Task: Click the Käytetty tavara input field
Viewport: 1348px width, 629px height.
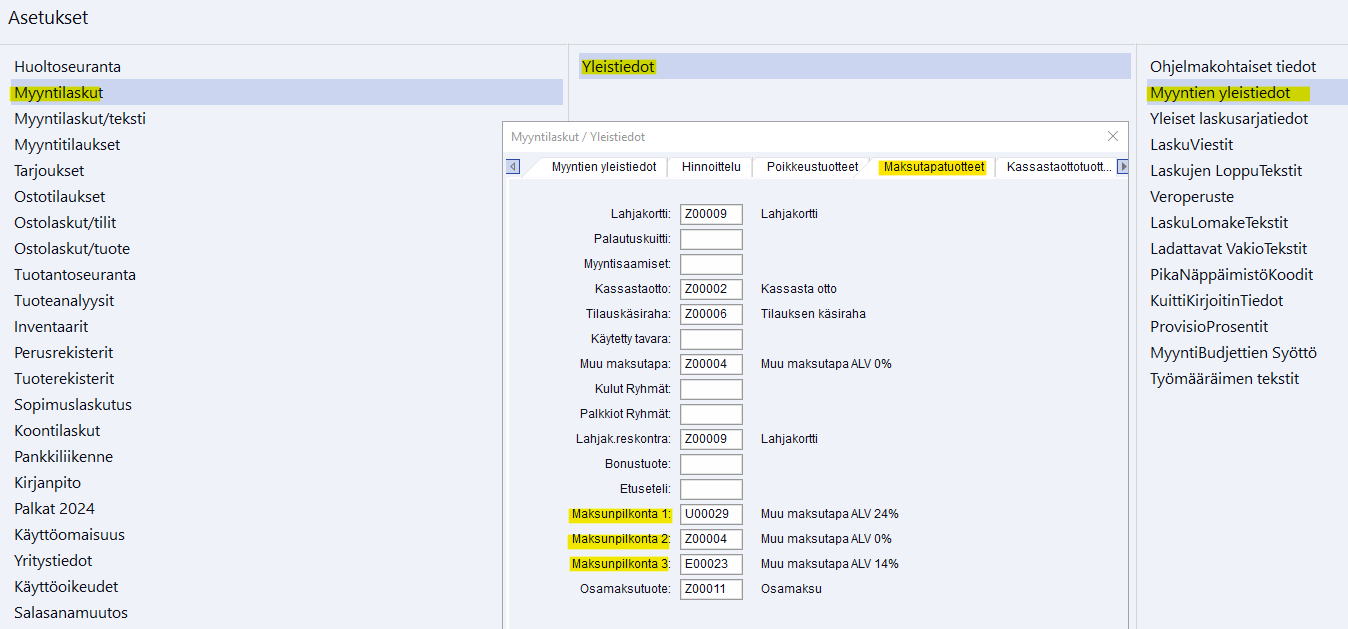Action: pyautogui.click(x=711, y=339)
